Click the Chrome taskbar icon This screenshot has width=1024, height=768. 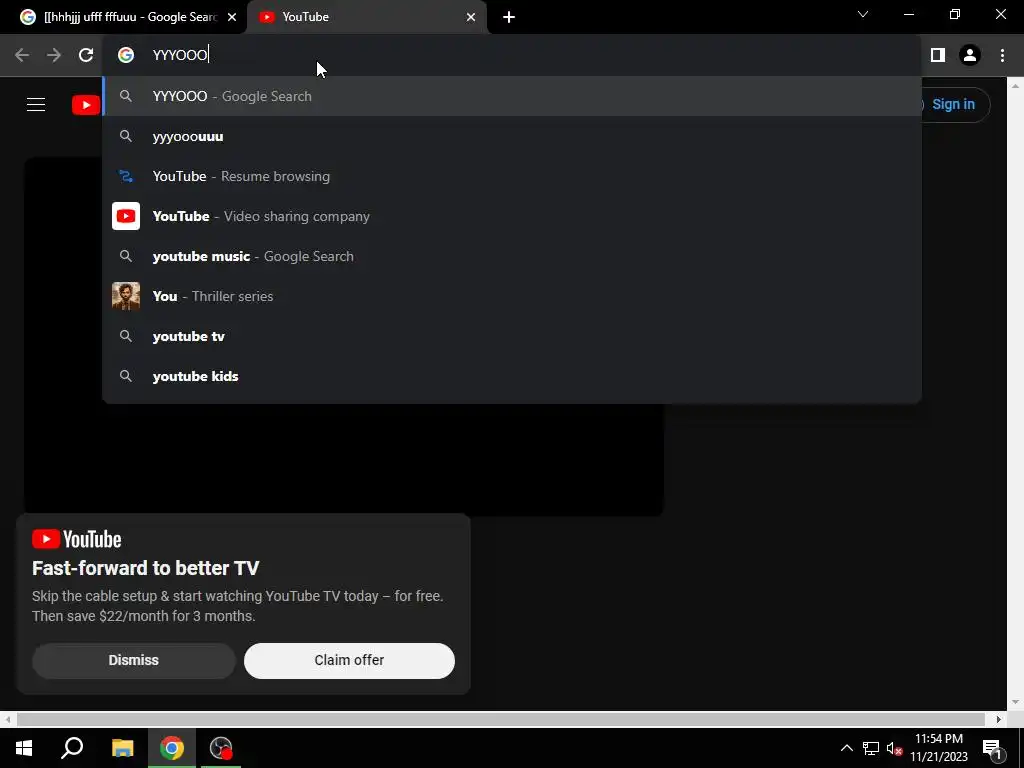click(x=172, y=748)
